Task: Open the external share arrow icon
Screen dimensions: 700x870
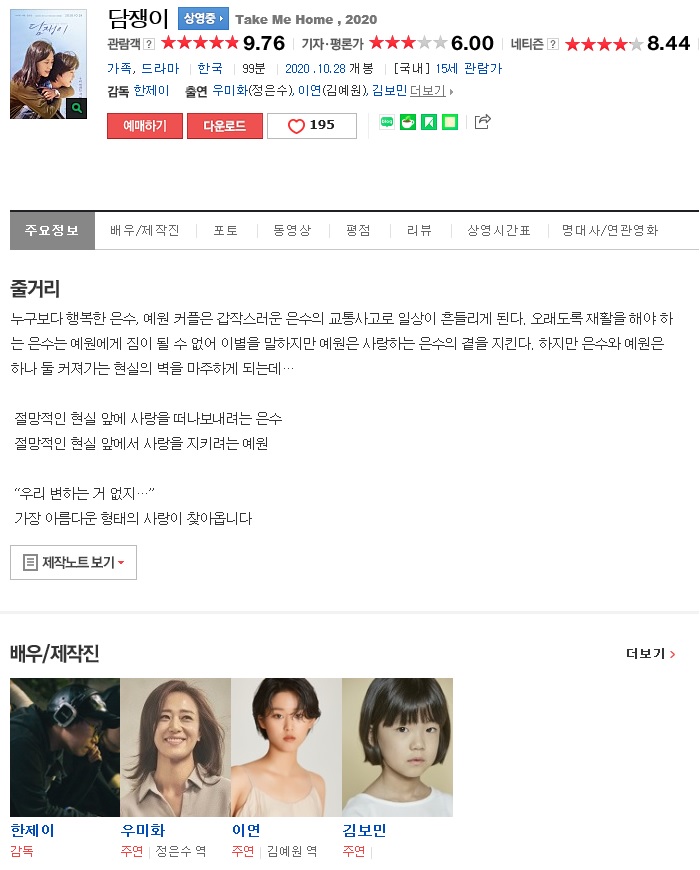Action: (x=482, y=122)
